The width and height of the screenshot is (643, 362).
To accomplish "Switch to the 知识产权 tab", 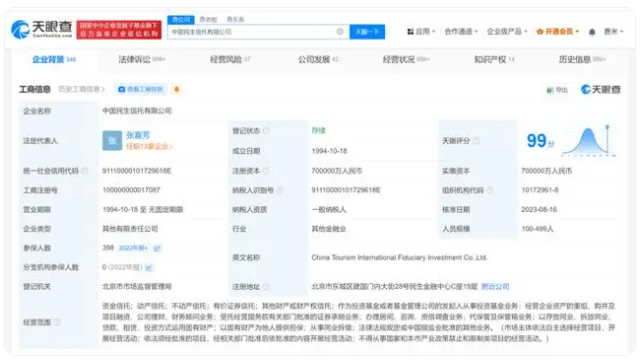I will click(x=494, y=59).
